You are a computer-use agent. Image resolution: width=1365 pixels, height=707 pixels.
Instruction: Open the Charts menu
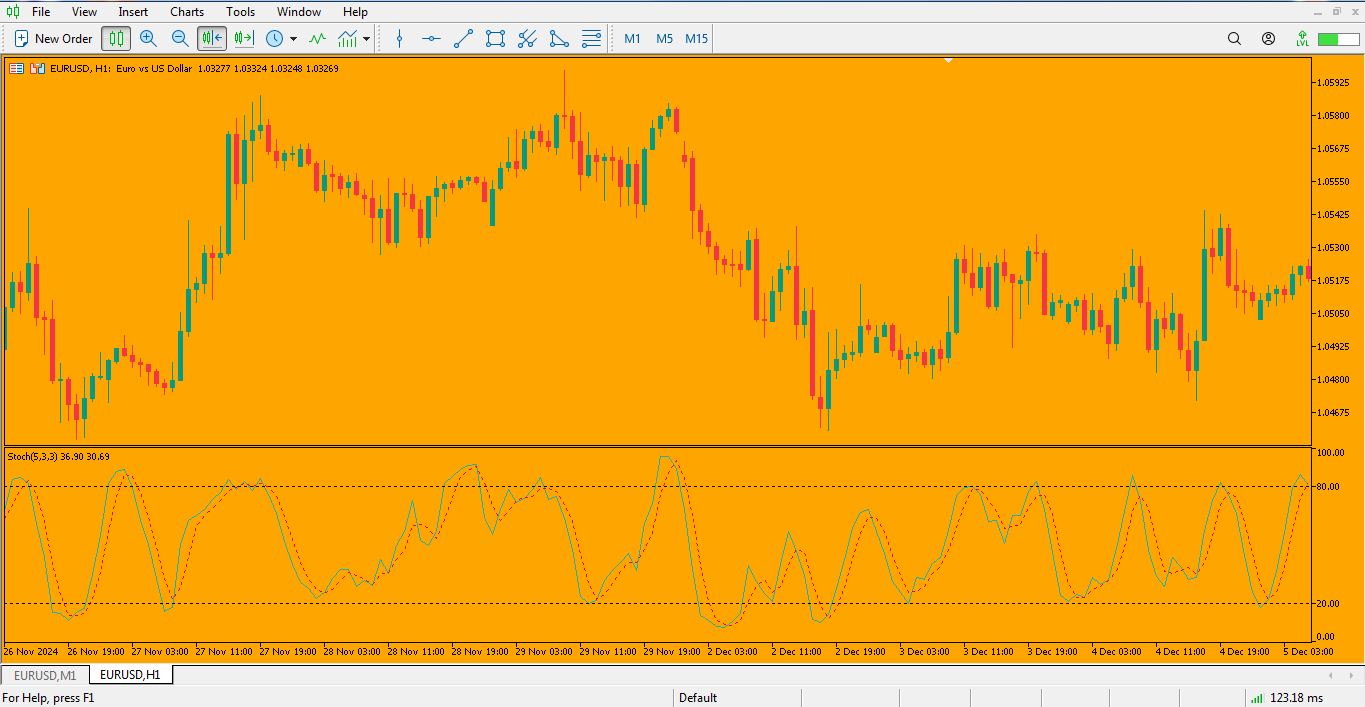[x=186, y=11]
